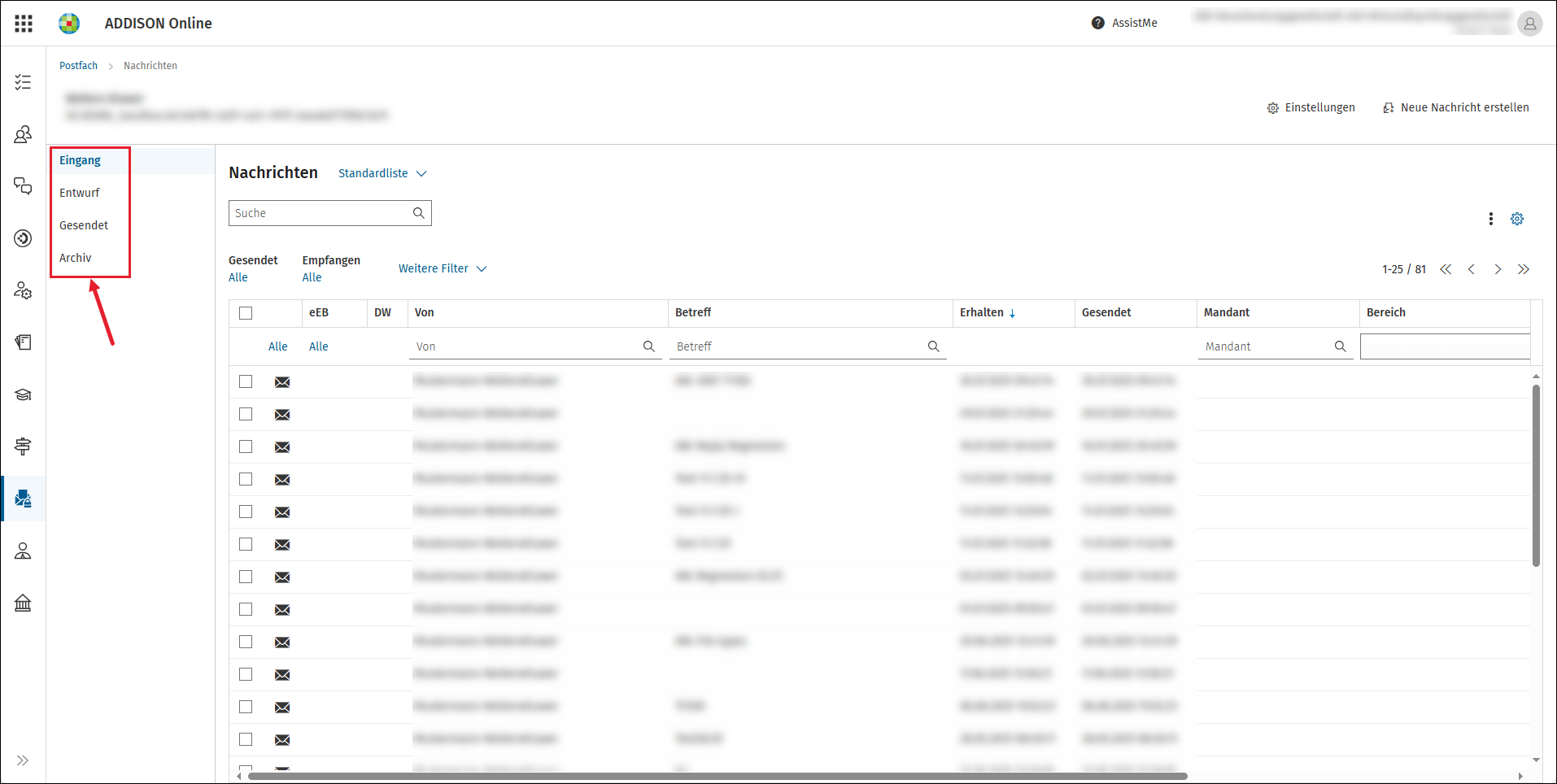Click the horizontal scrollbar under the table
This screenshot has height=784, width=1557.
(717, 777)
